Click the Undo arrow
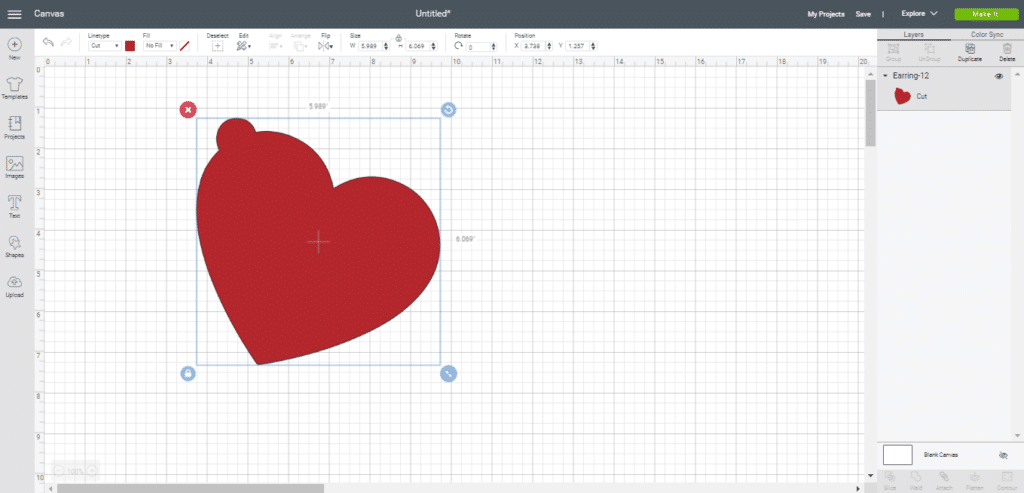The width and height of the screenshot is (1024, 493). [48, 43]
